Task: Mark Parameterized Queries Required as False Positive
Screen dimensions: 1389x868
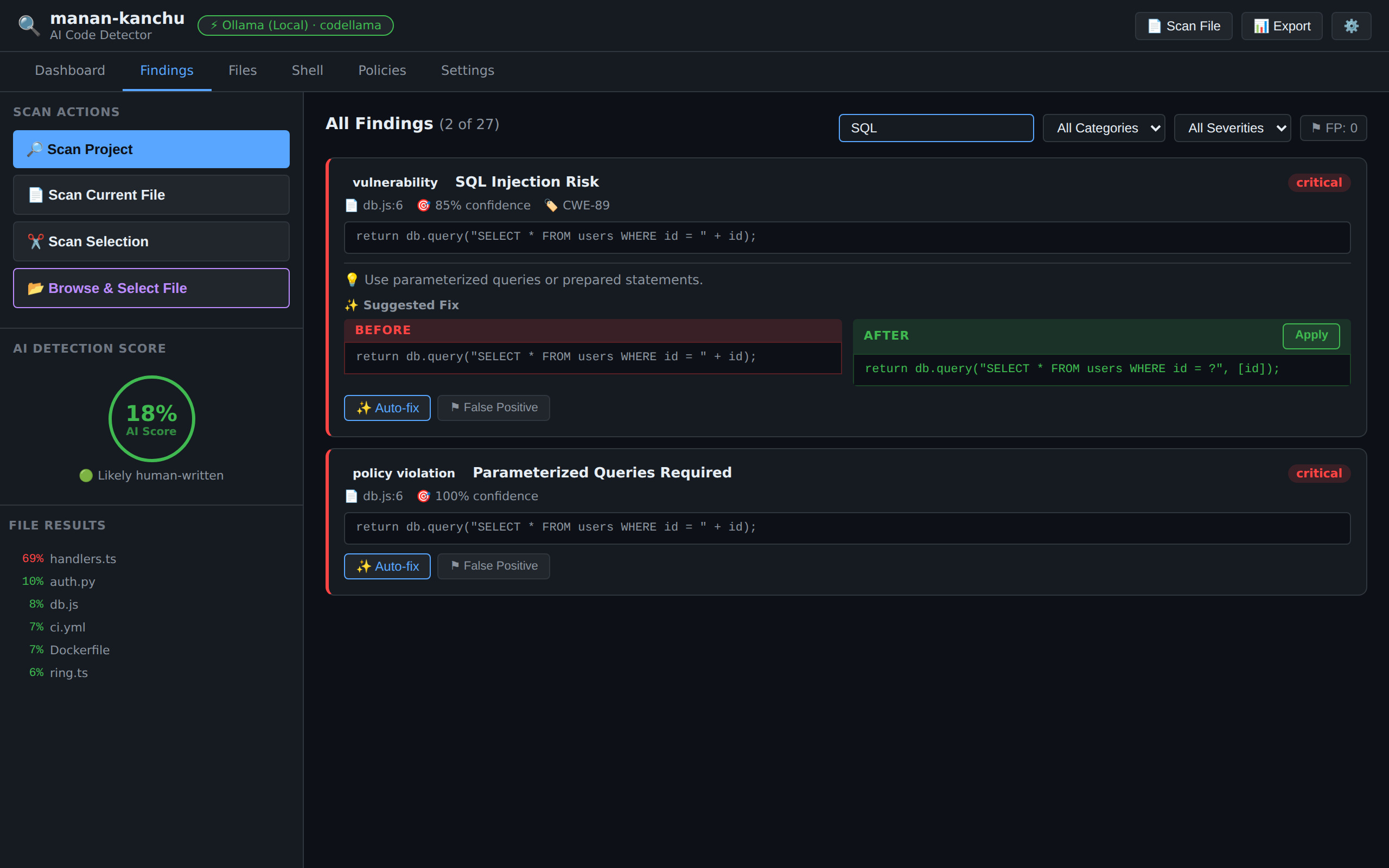Action: pos(493,566)
